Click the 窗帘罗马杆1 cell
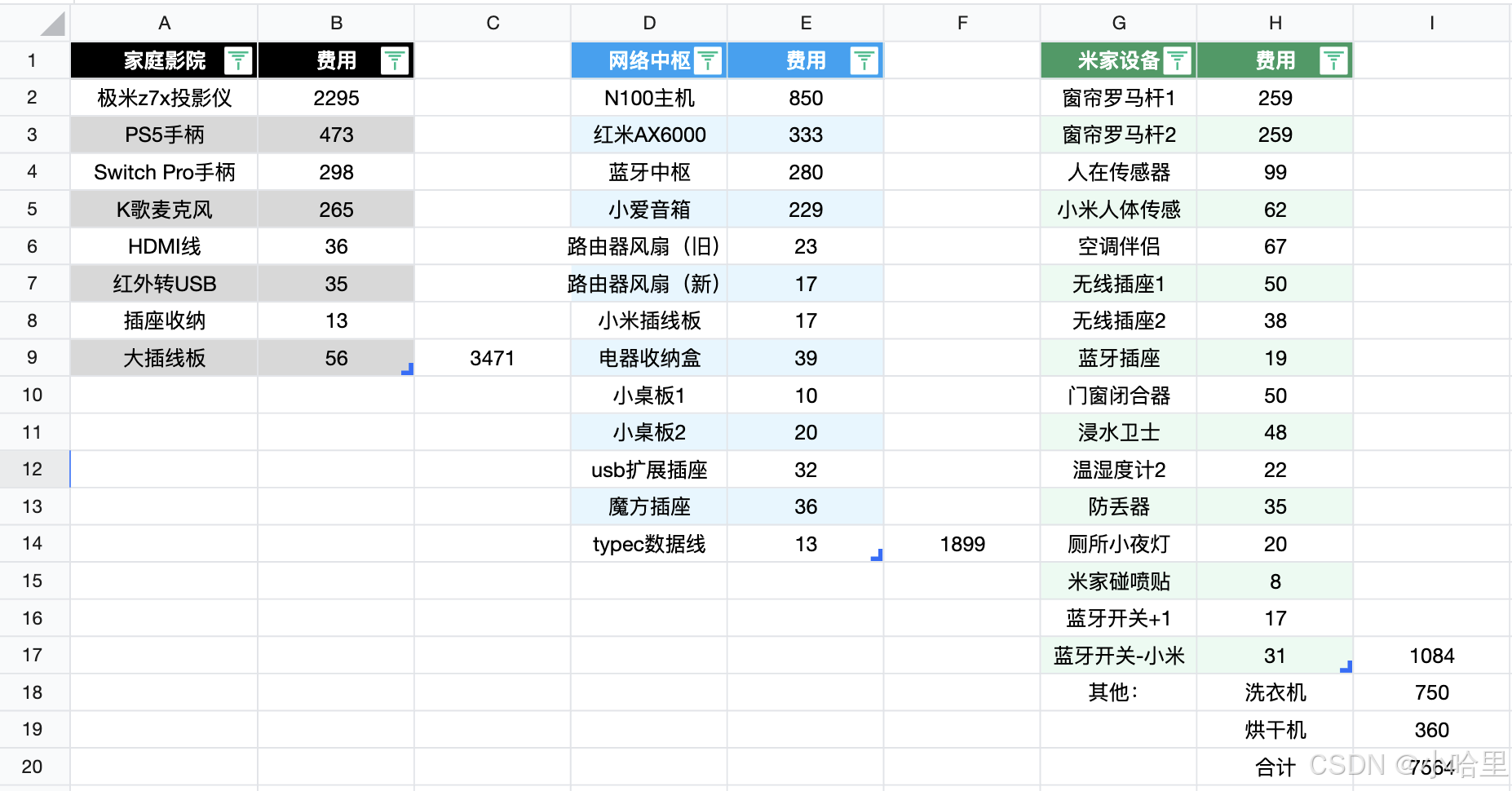Screen dimensions: 1512x791 pos(1119,98)
